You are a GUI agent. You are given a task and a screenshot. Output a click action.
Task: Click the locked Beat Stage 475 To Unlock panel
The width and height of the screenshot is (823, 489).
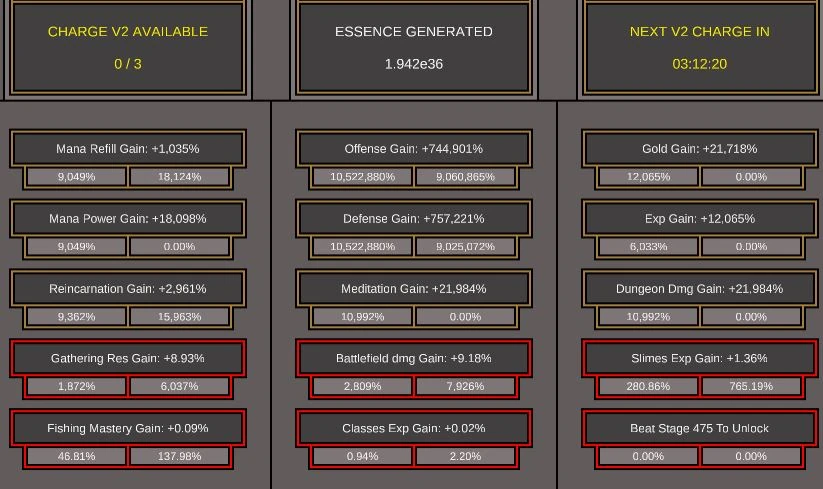pos(699,429)
